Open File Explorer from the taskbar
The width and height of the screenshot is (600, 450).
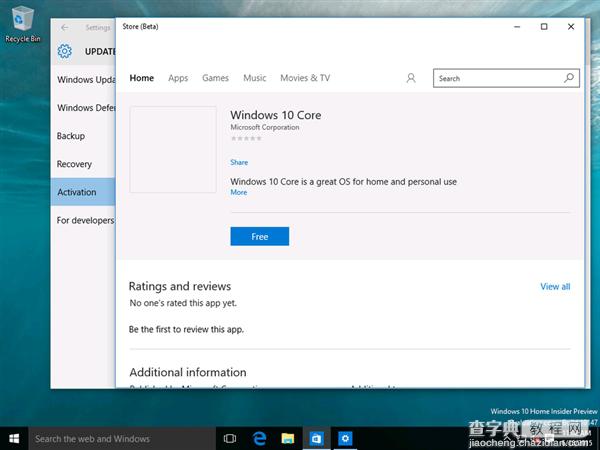pos(288,439)
